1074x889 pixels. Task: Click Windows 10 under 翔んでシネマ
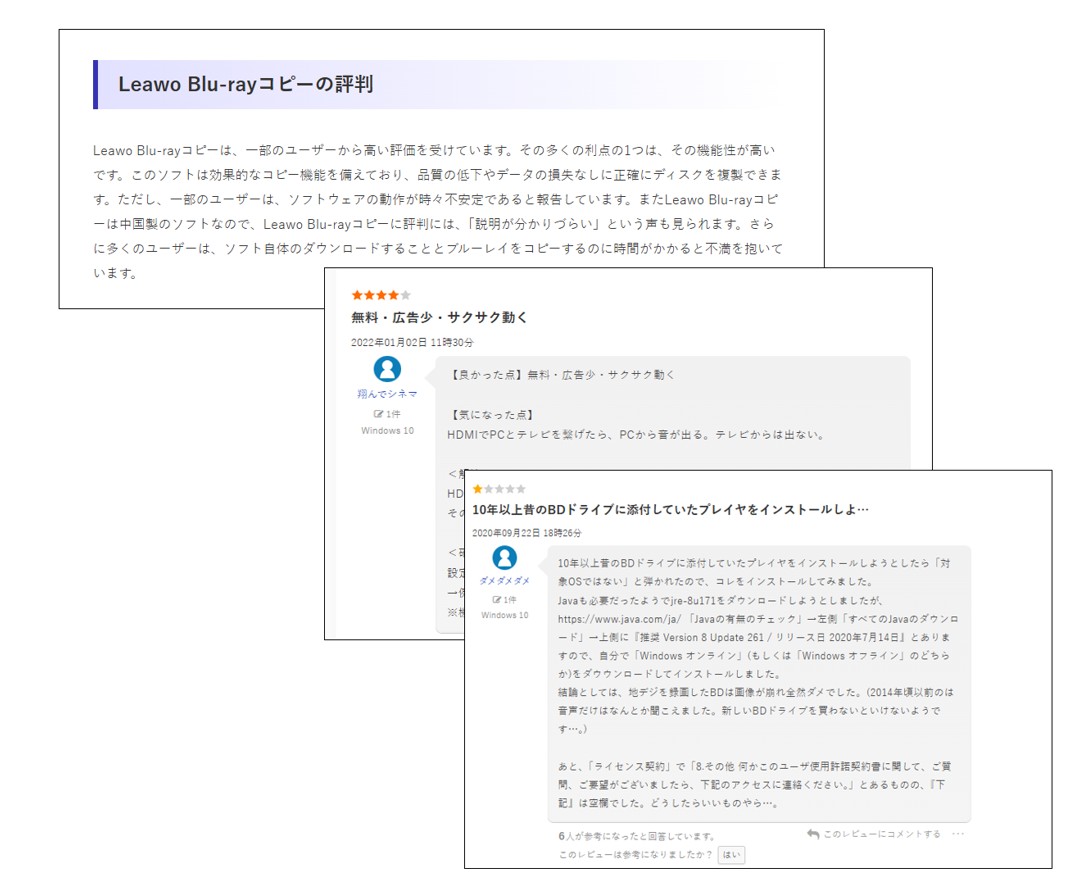pyautogui.click(x=388, y=431)
